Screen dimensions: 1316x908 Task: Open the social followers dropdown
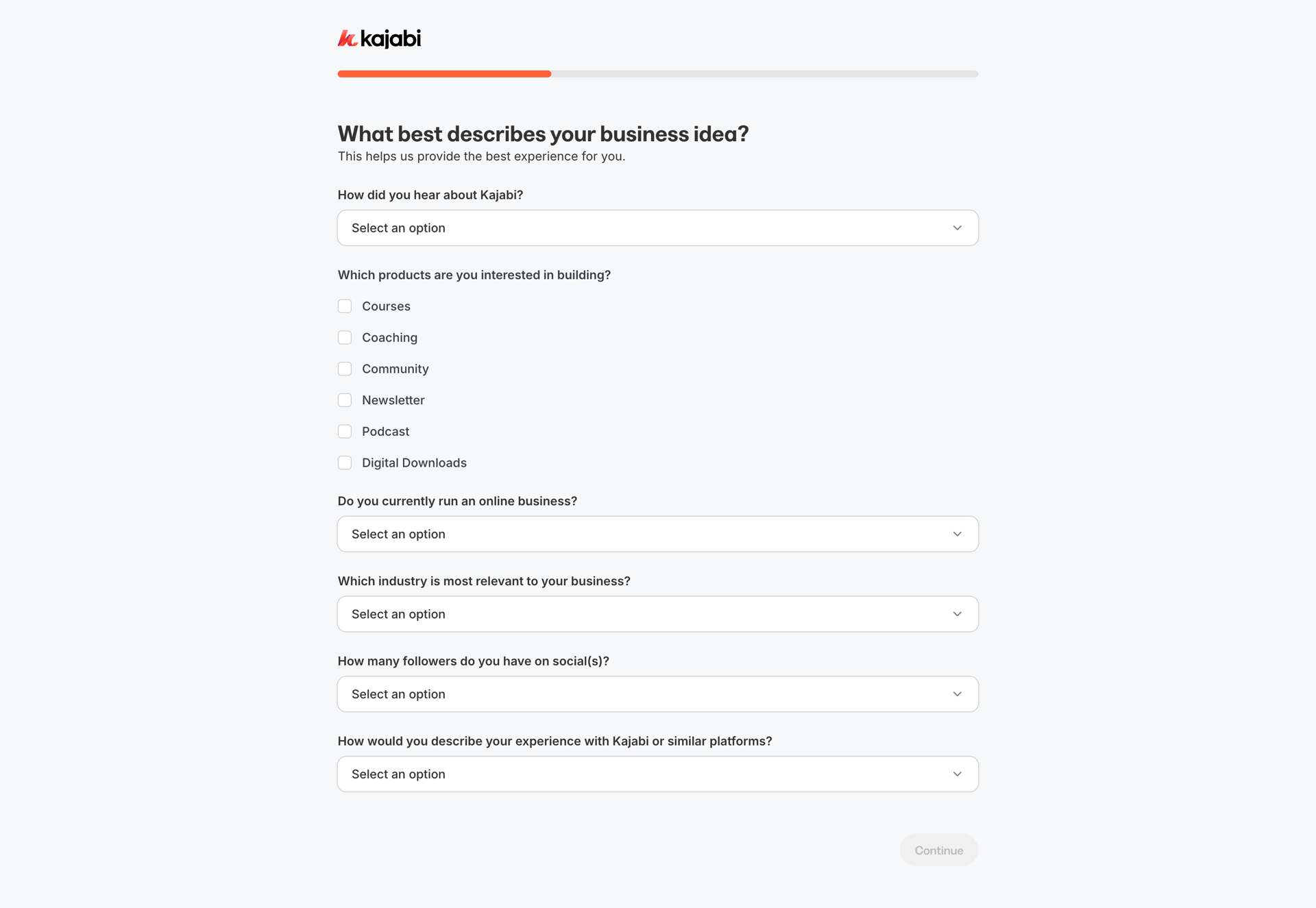click(657, 694)
